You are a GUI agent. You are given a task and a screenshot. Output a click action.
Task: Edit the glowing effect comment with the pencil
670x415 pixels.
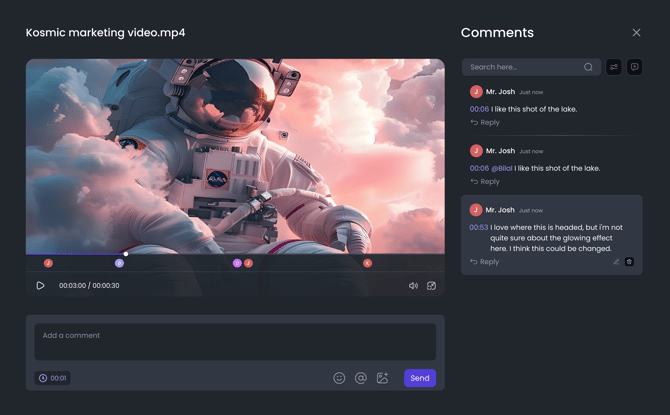(616, 262)
